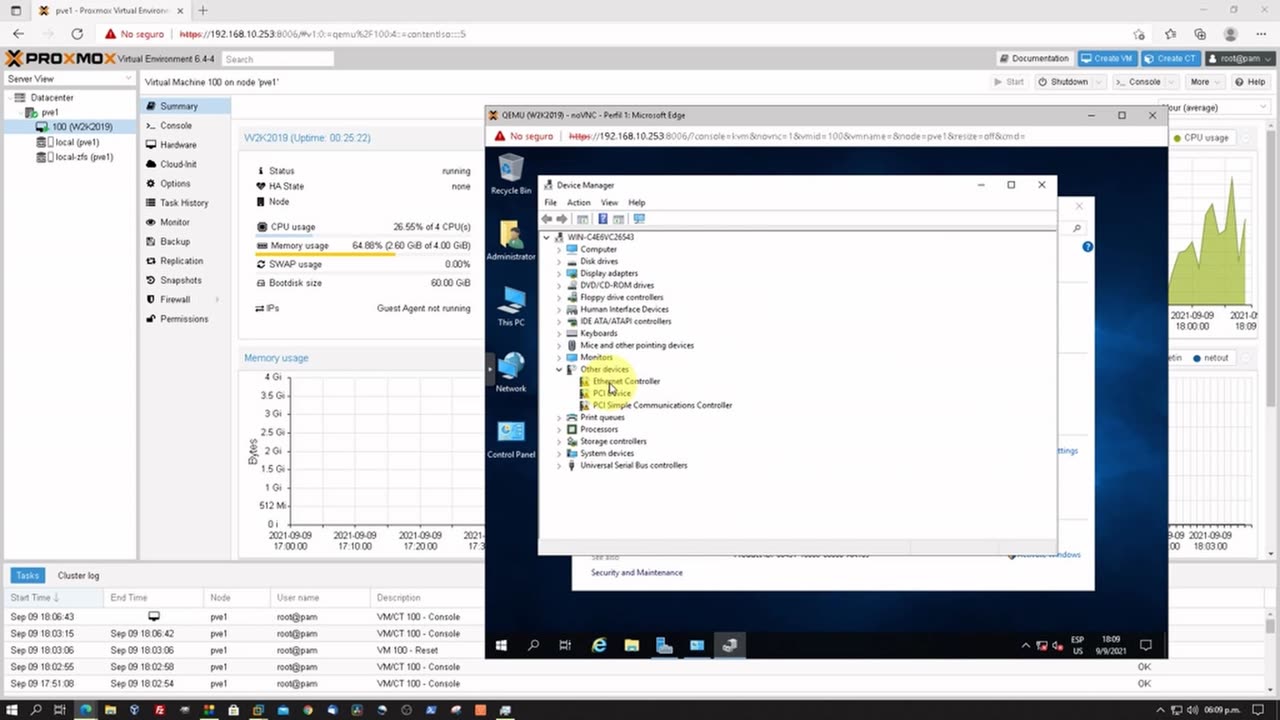Reload the Proxmox browser page
Image resolution: width=1280 pixels, height=720 pixels.
[77, 34]
